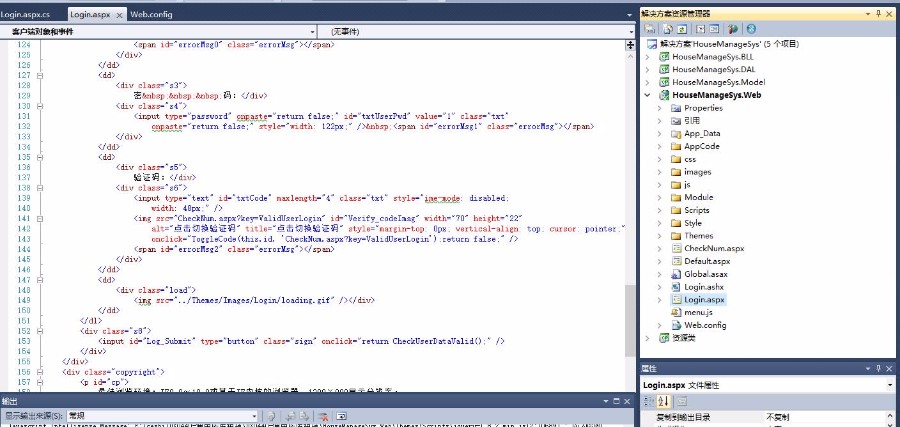Image resolution: width=900 pixels, height=427 pixels.
Task: Click the alphabetical sort icon in Properties panel
Action: pos(662,401)
